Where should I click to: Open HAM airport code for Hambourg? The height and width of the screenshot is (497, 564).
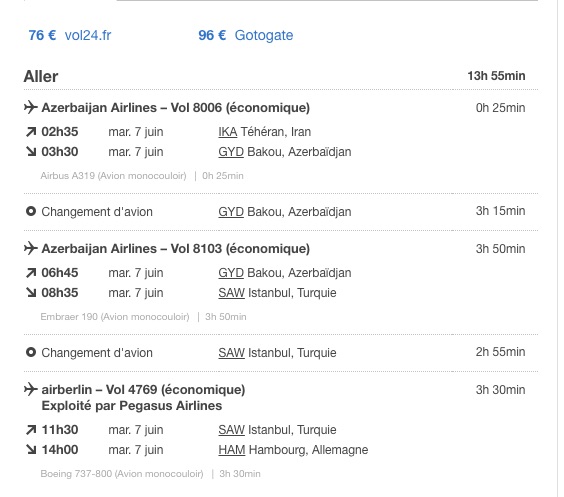[232, 450]
